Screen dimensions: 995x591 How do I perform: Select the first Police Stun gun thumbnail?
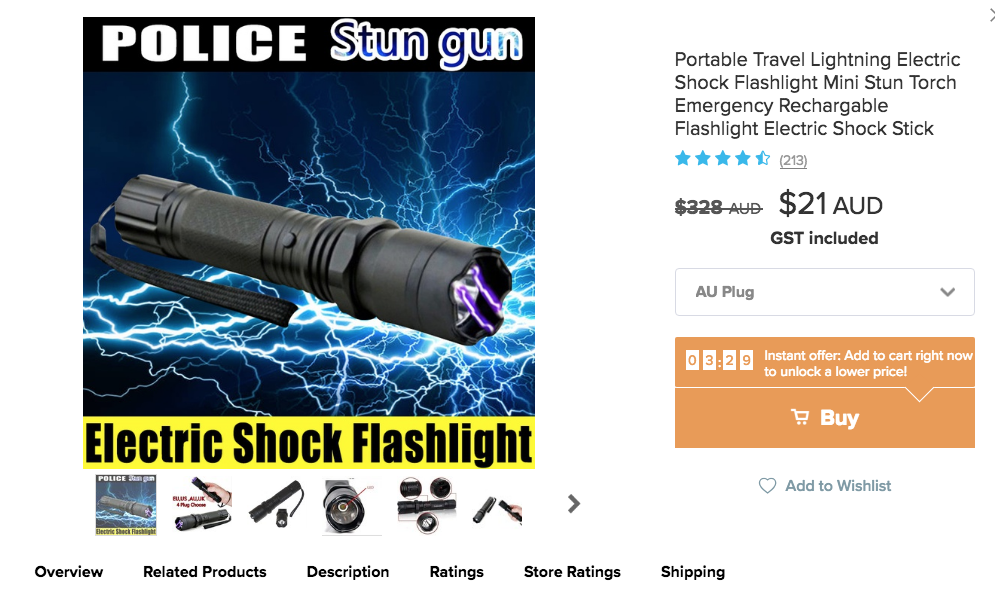(126, 505)
